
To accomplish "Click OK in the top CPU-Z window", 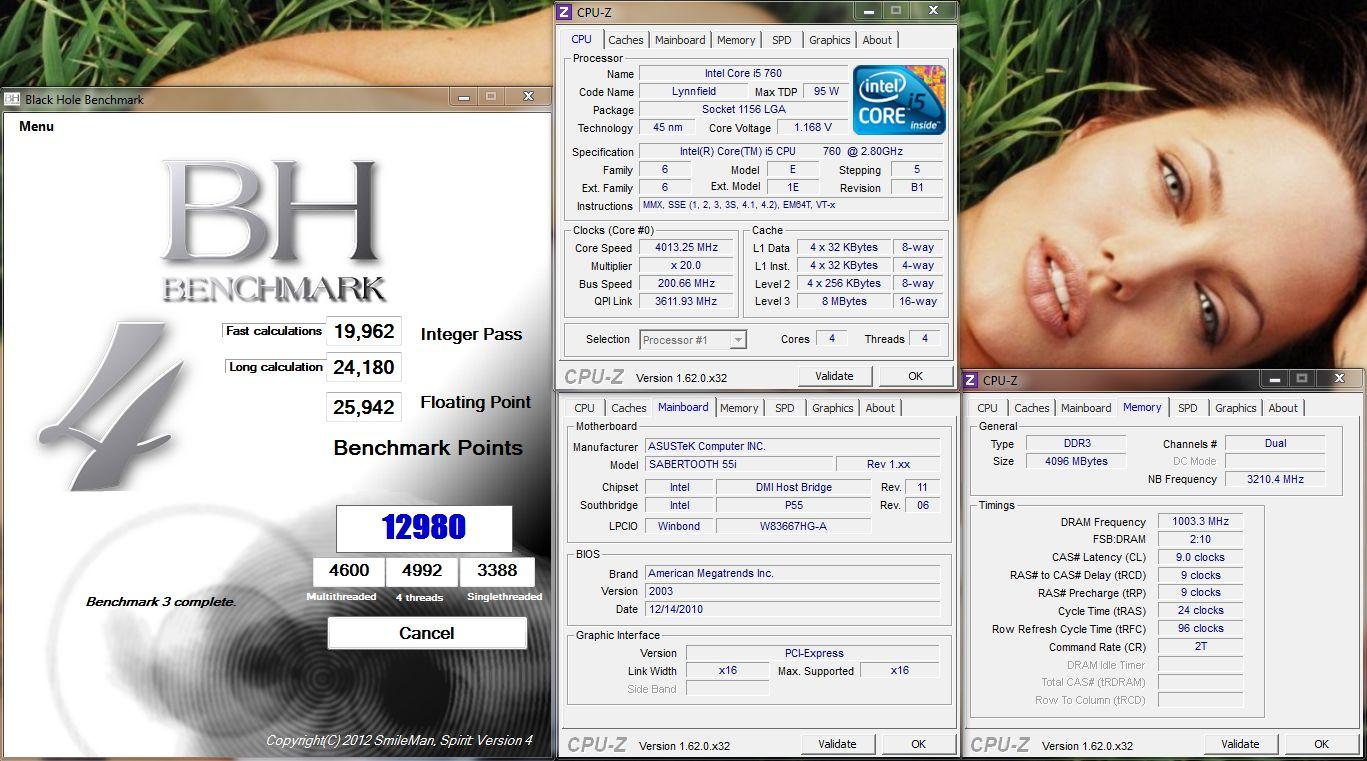I will 915,376.
